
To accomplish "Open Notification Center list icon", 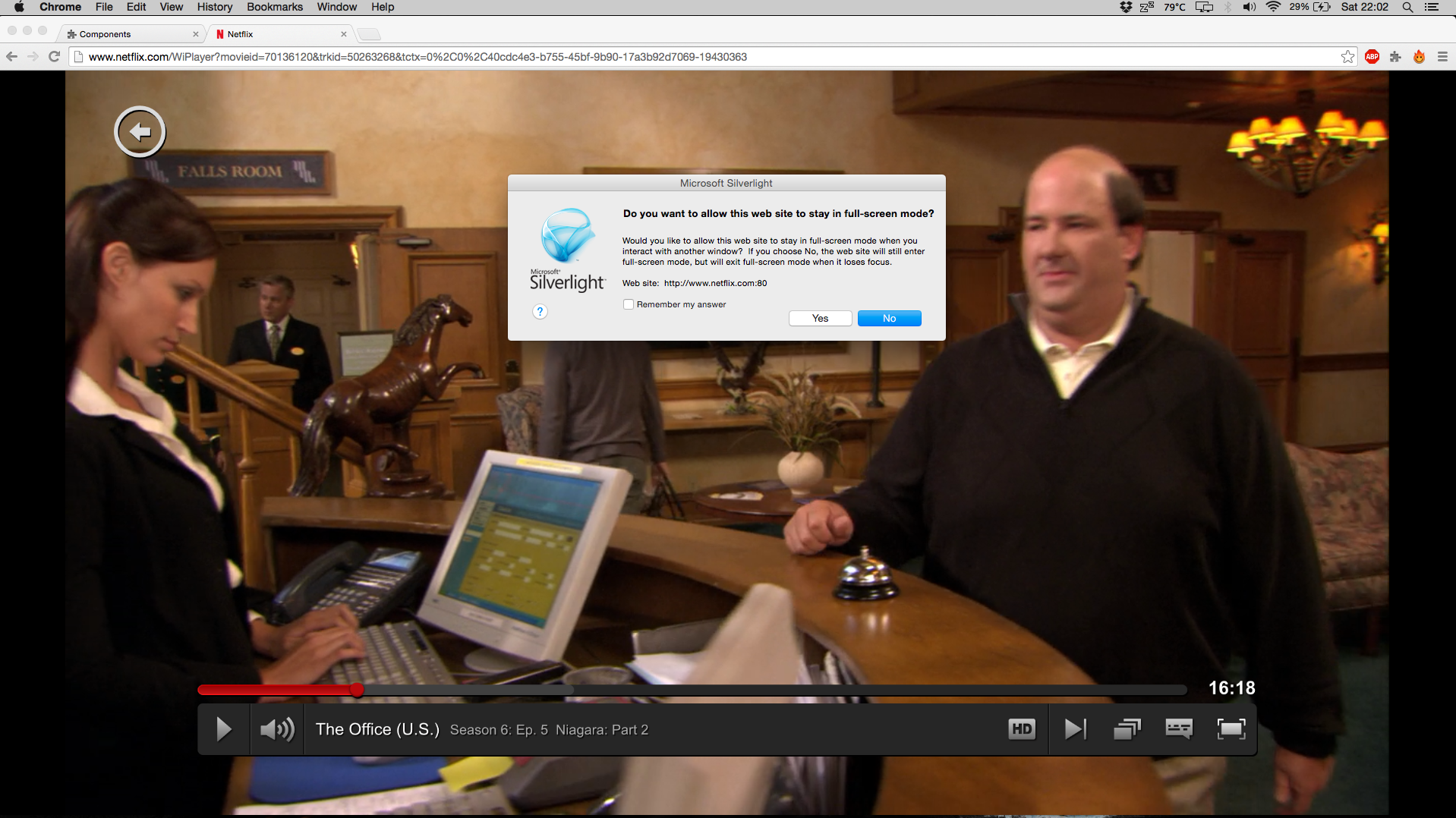I will click(1432, 7).
